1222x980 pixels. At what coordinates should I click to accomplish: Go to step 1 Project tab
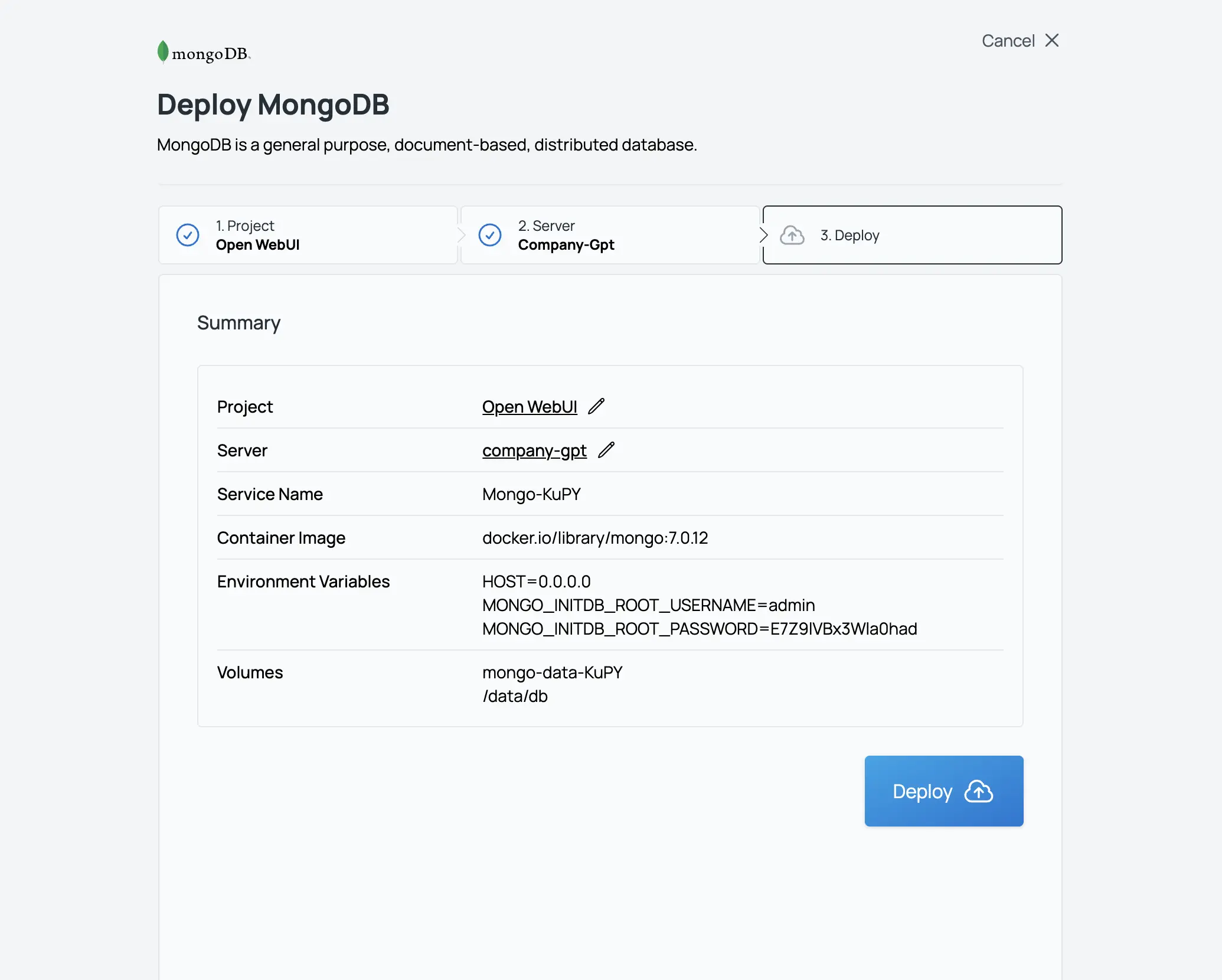point(308,235)
